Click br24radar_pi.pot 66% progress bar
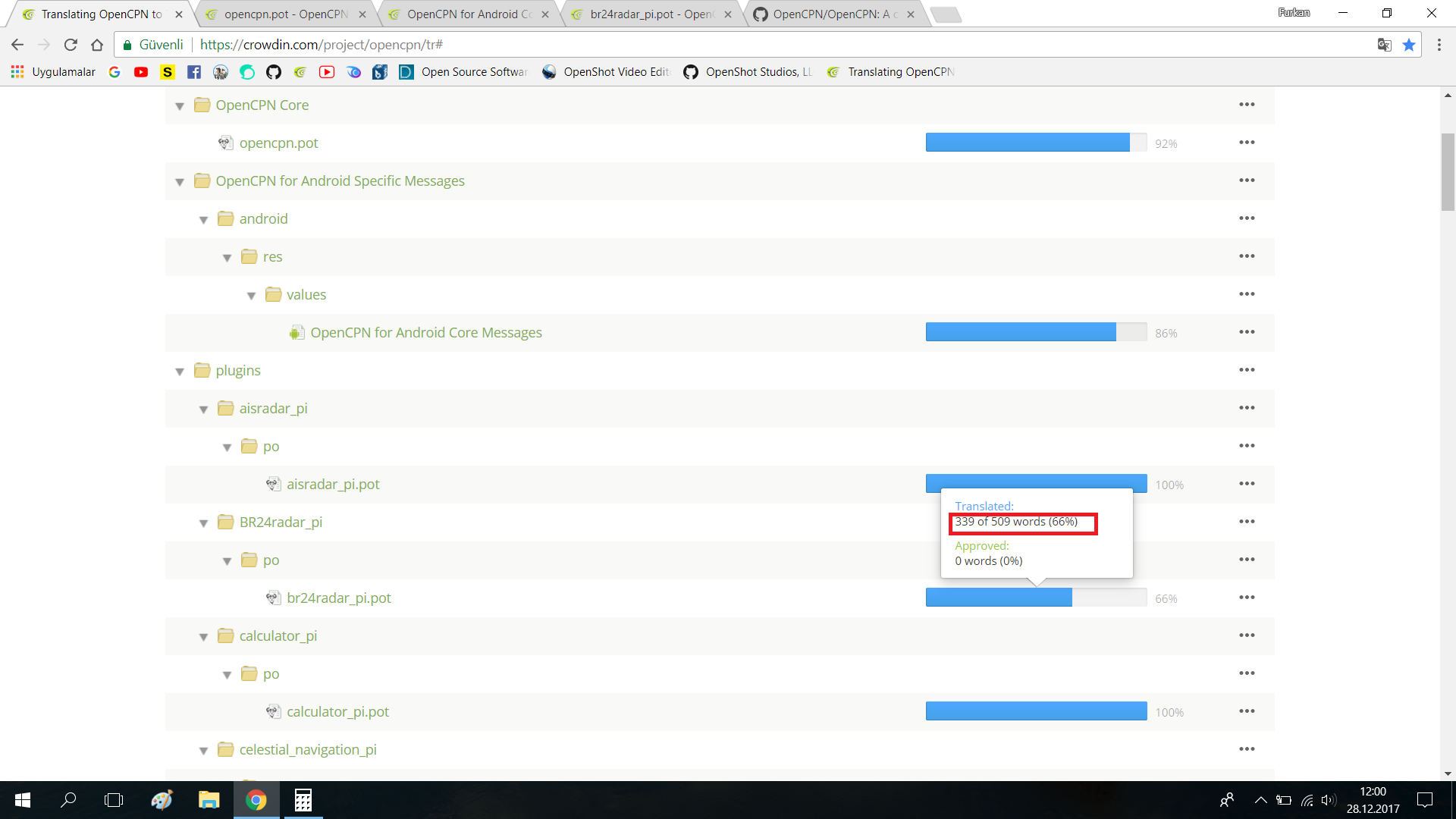 click(x=1036, y=598)
